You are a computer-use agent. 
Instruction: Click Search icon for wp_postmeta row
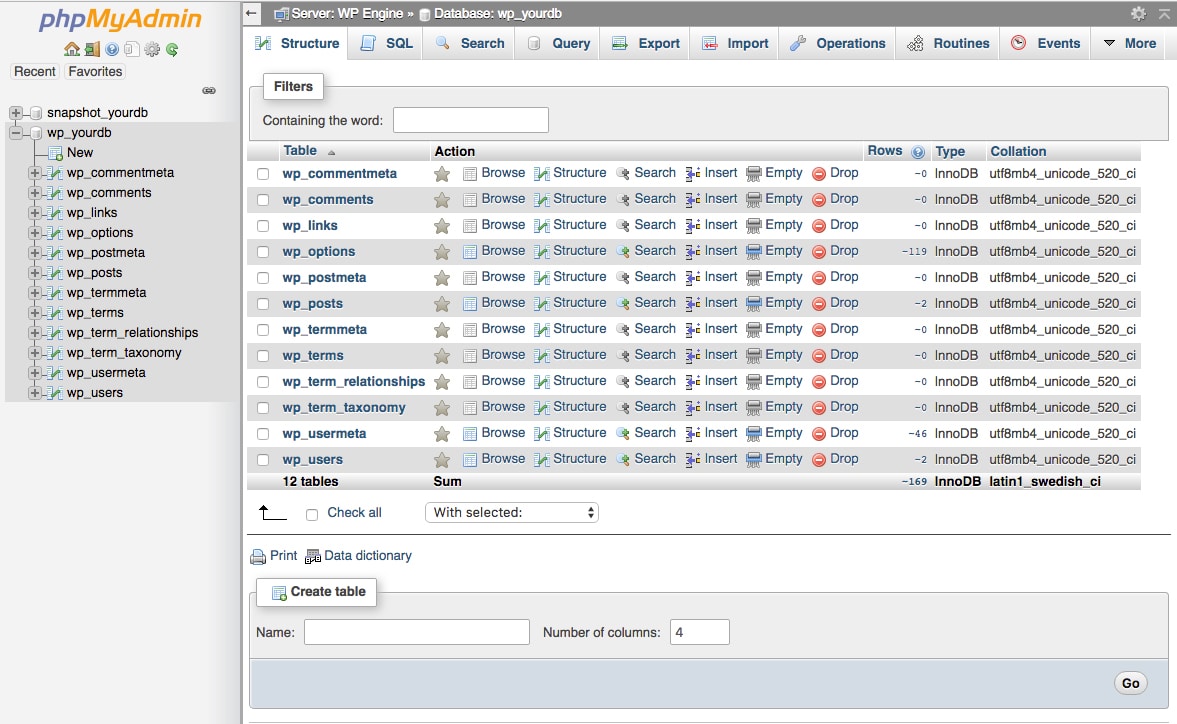click(x=622, y=278)
